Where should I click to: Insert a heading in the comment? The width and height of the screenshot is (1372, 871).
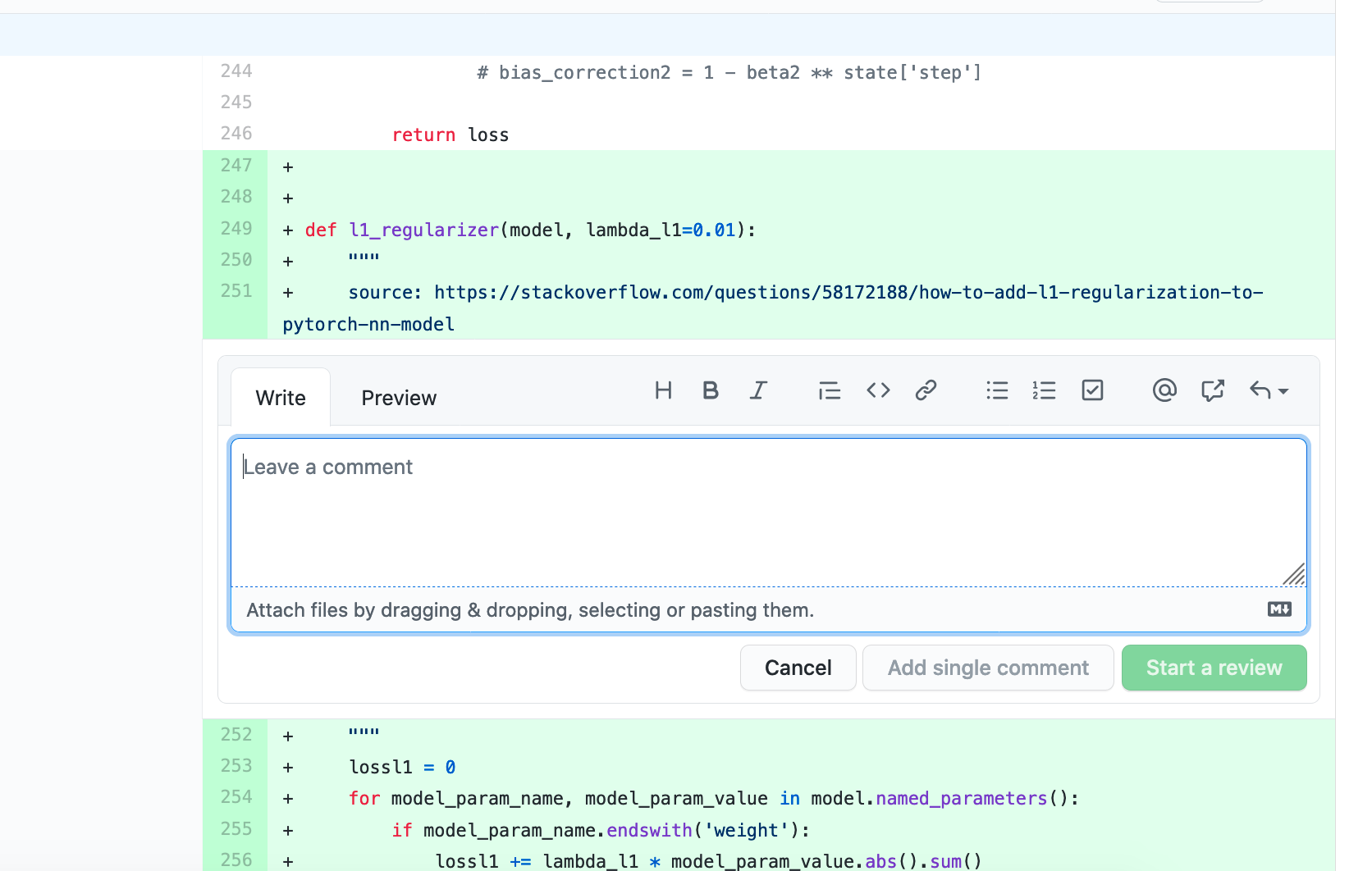tap(663, 390)
